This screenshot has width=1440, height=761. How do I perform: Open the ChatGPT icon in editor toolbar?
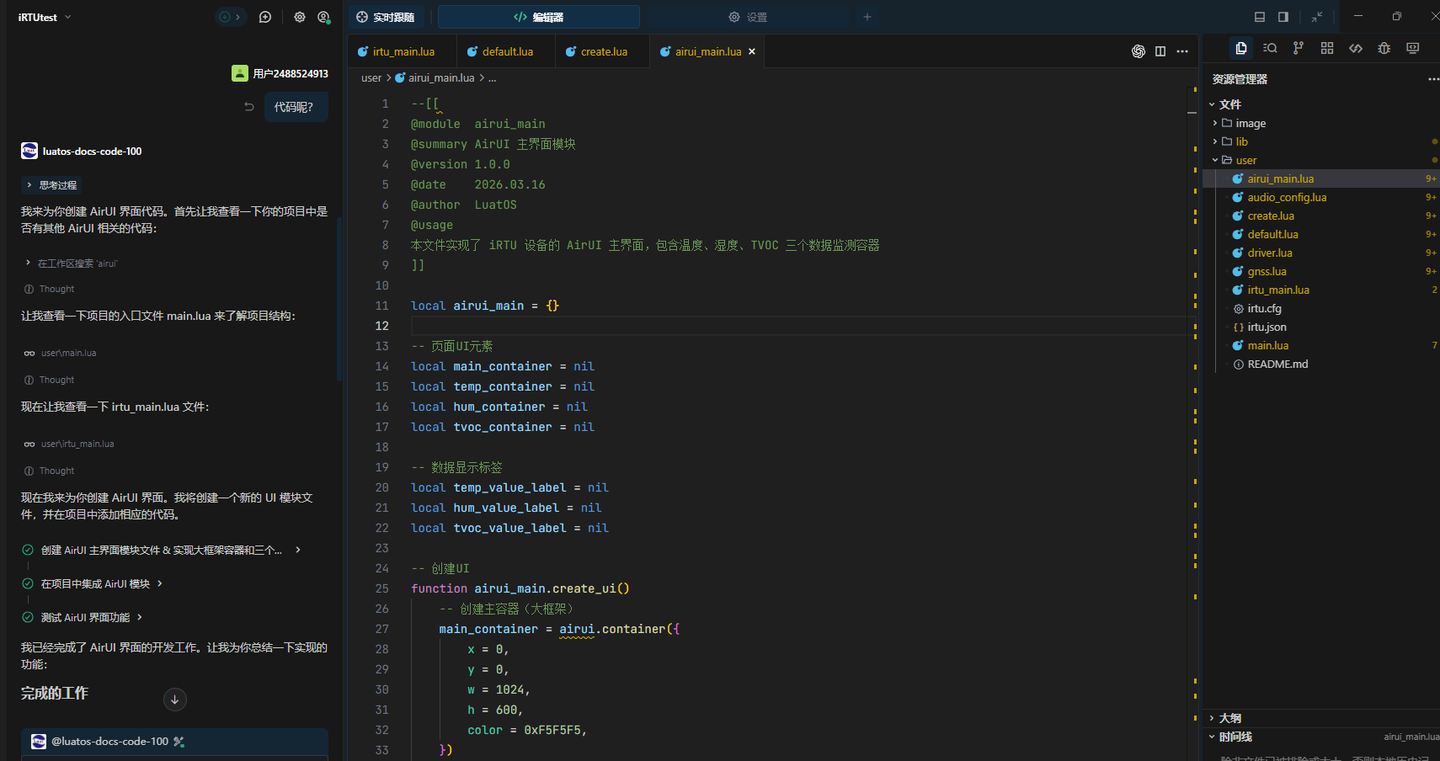pyautogui.click(x=1138, y=51)
